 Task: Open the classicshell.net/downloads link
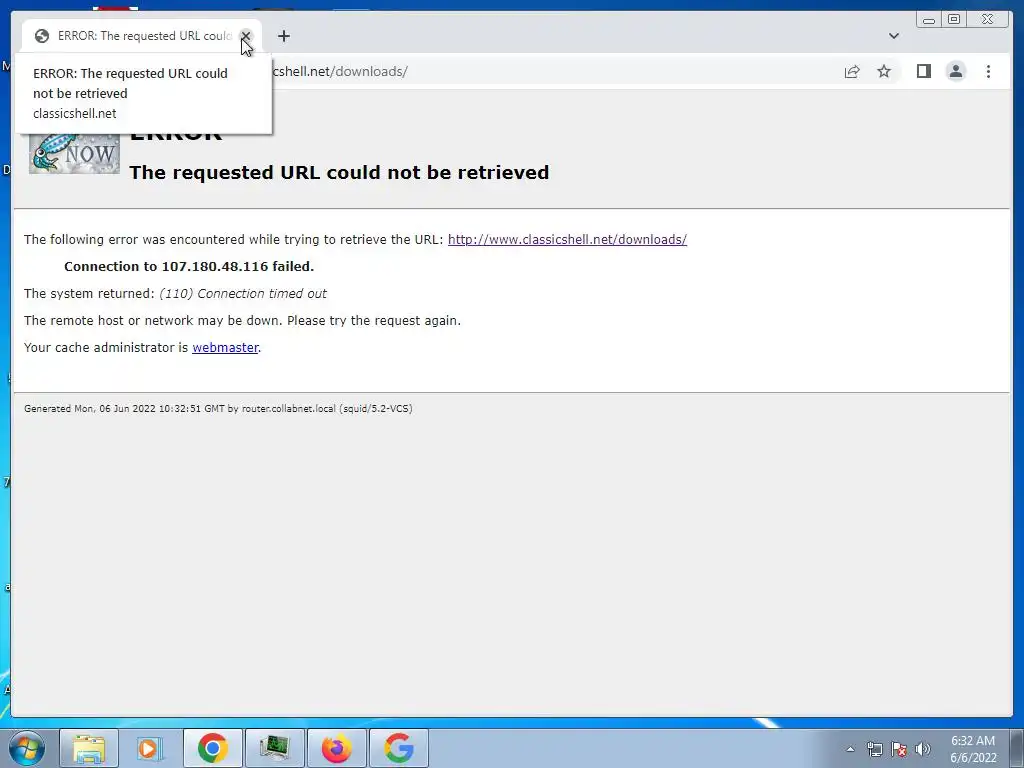567,240
